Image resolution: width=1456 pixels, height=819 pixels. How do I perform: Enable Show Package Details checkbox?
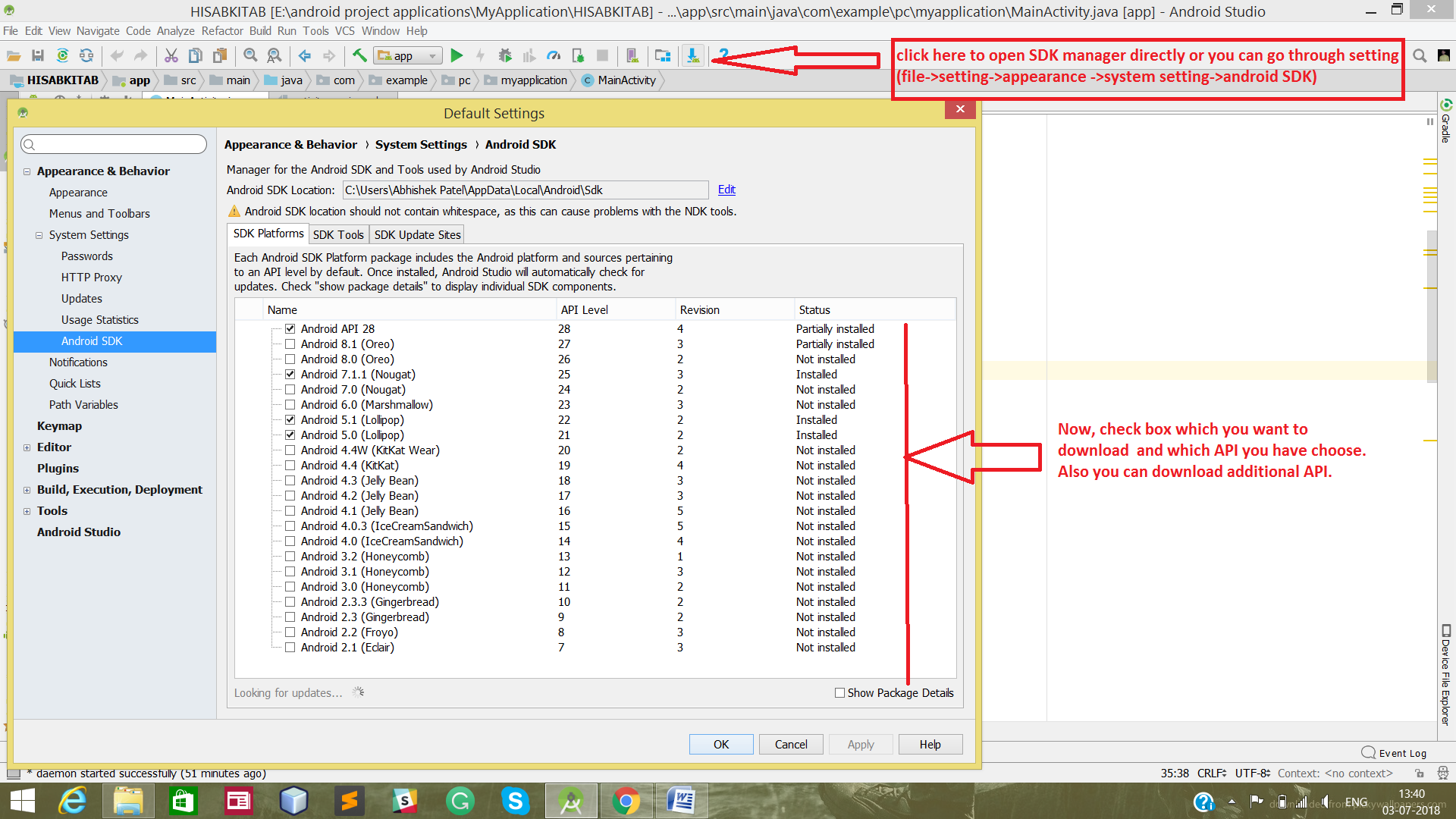click(839, 692)
